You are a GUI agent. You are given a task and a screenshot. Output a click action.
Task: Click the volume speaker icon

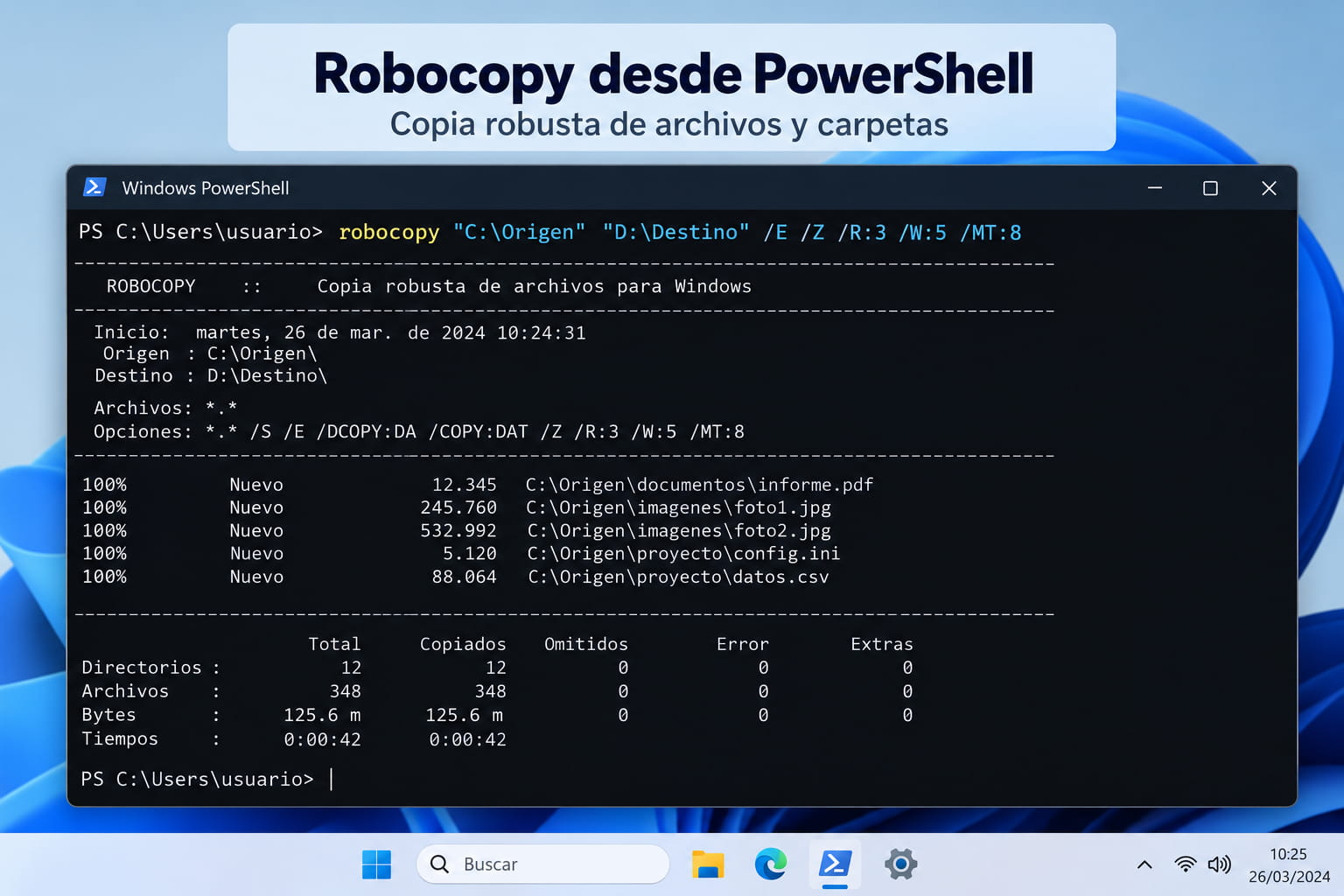[x=1219, y=864]
